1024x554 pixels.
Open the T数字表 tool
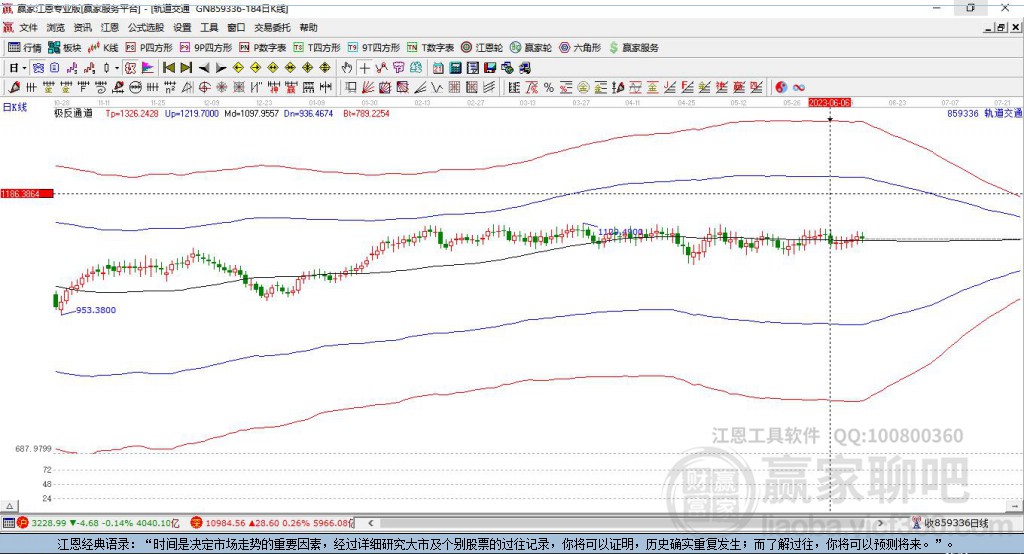tap(430, 48)
